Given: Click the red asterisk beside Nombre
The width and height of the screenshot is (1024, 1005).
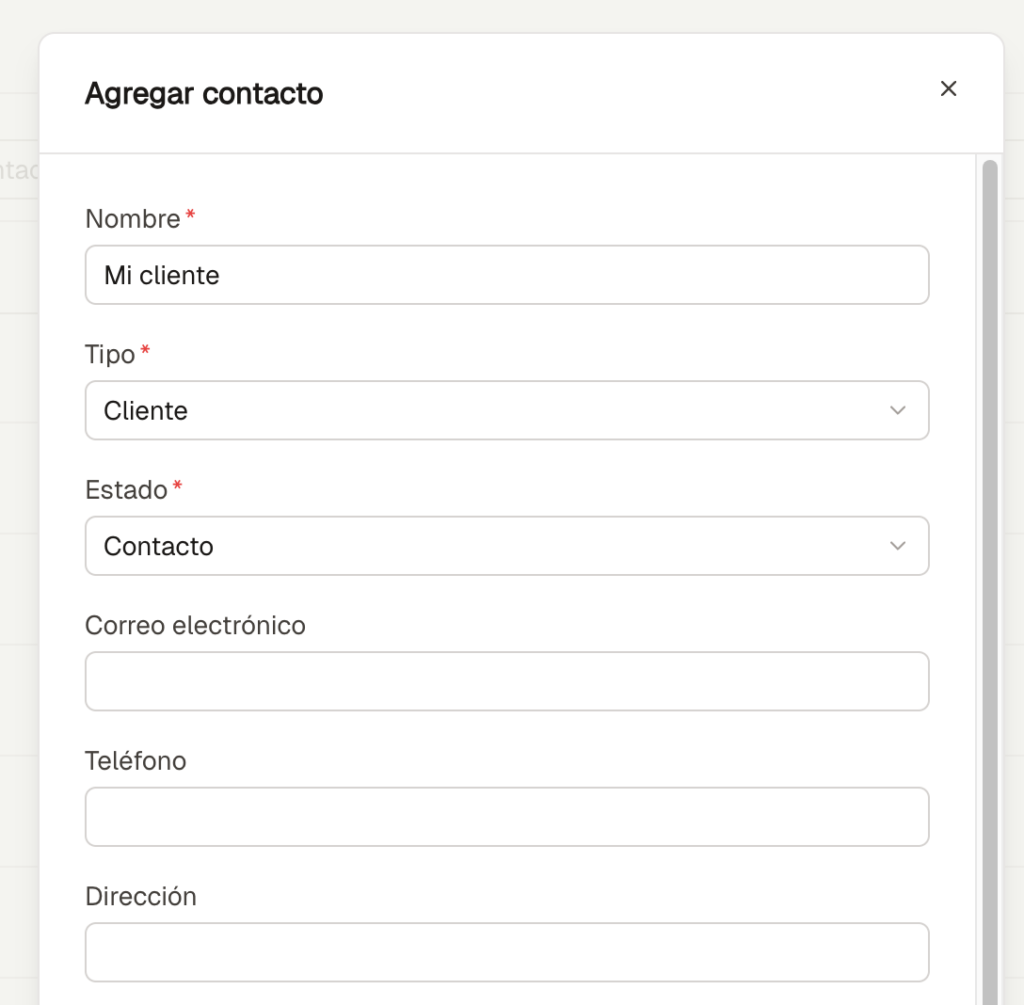Looking at the screenshot, I should coord(190,216).
